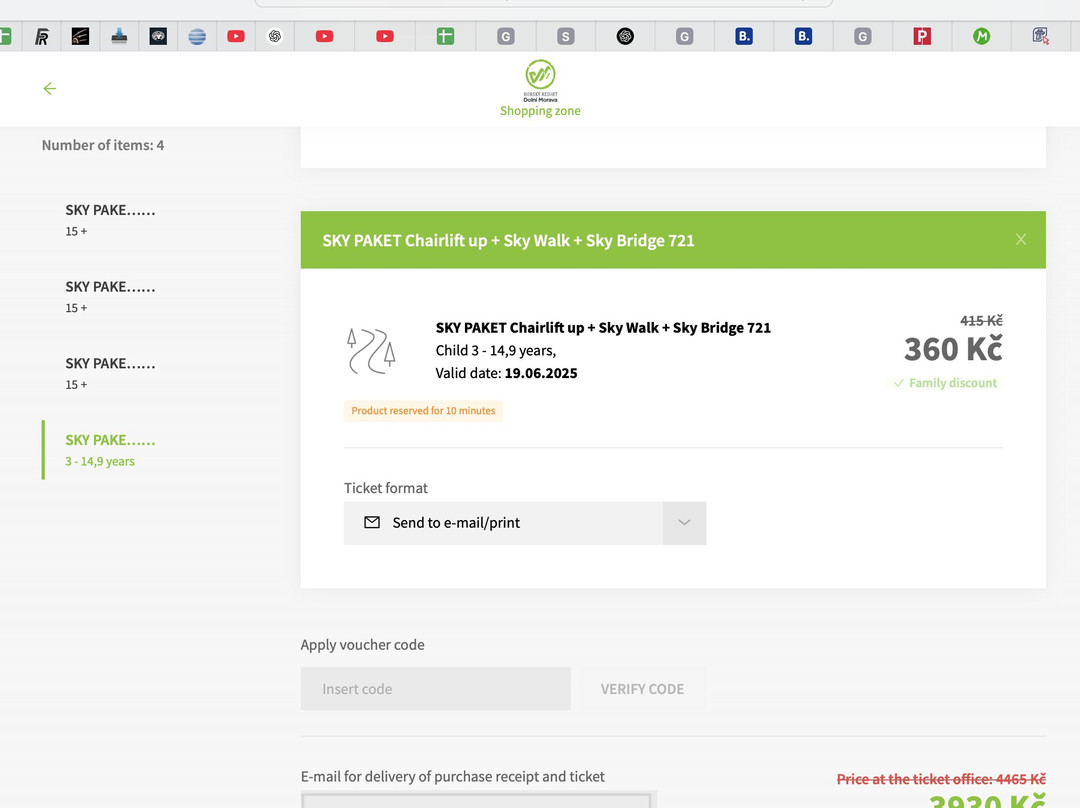Screen dimensions: 1080x808
Task: Click the Product reserved for 10 minutes badge
Action: pos(423,411)
